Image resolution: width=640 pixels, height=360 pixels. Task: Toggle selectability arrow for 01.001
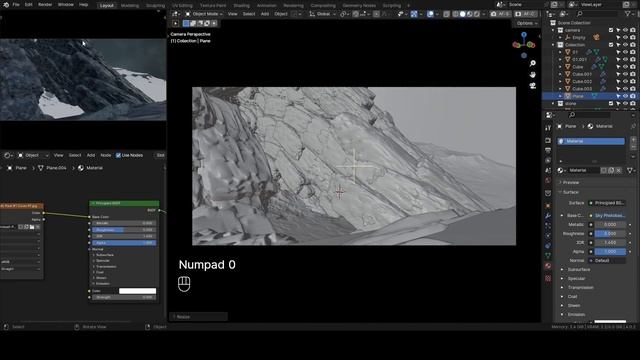pos(618,60)
